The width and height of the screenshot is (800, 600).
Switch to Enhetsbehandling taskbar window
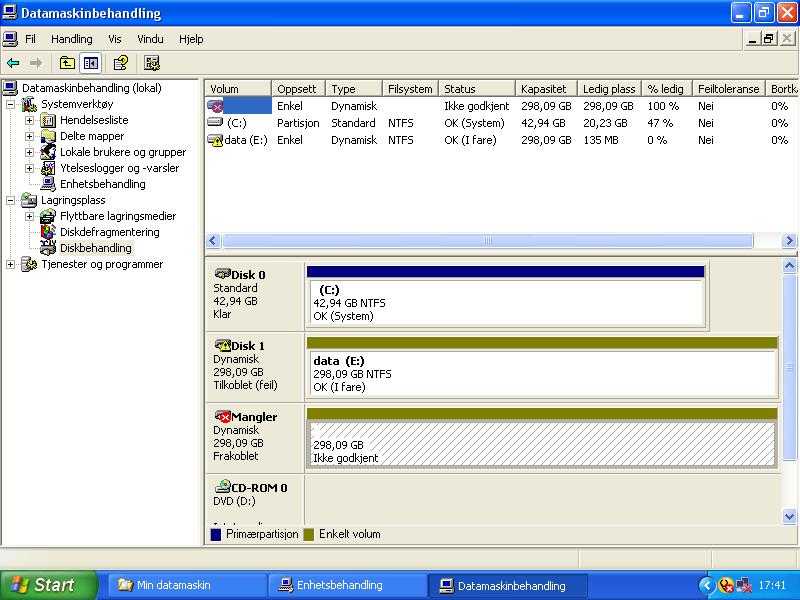click(x=347, y=585)
